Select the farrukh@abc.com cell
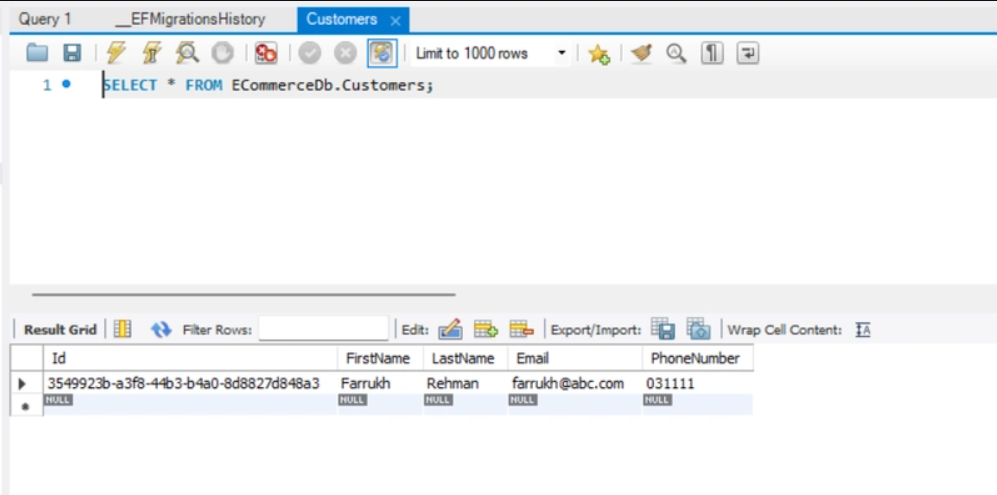Screen dimensions: 997x495 (x=575, y=384)
